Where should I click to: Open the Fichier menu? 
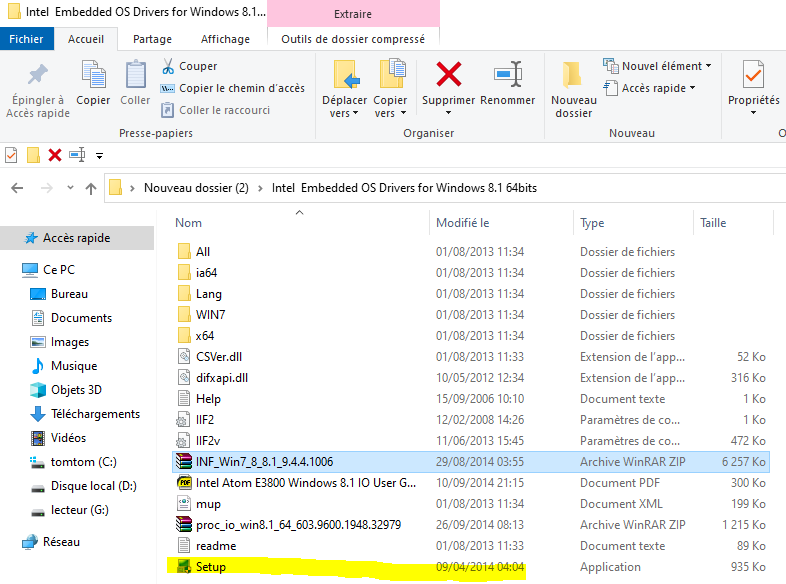[27, 39]
